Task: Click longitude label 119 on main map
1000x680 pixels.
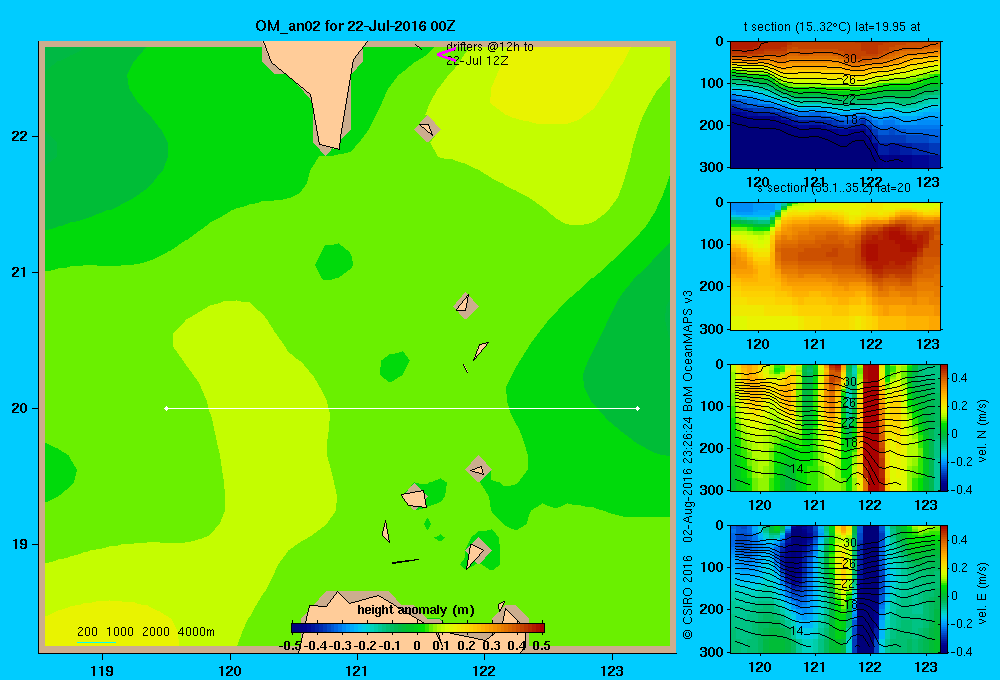Action: [x=102, y=670]
